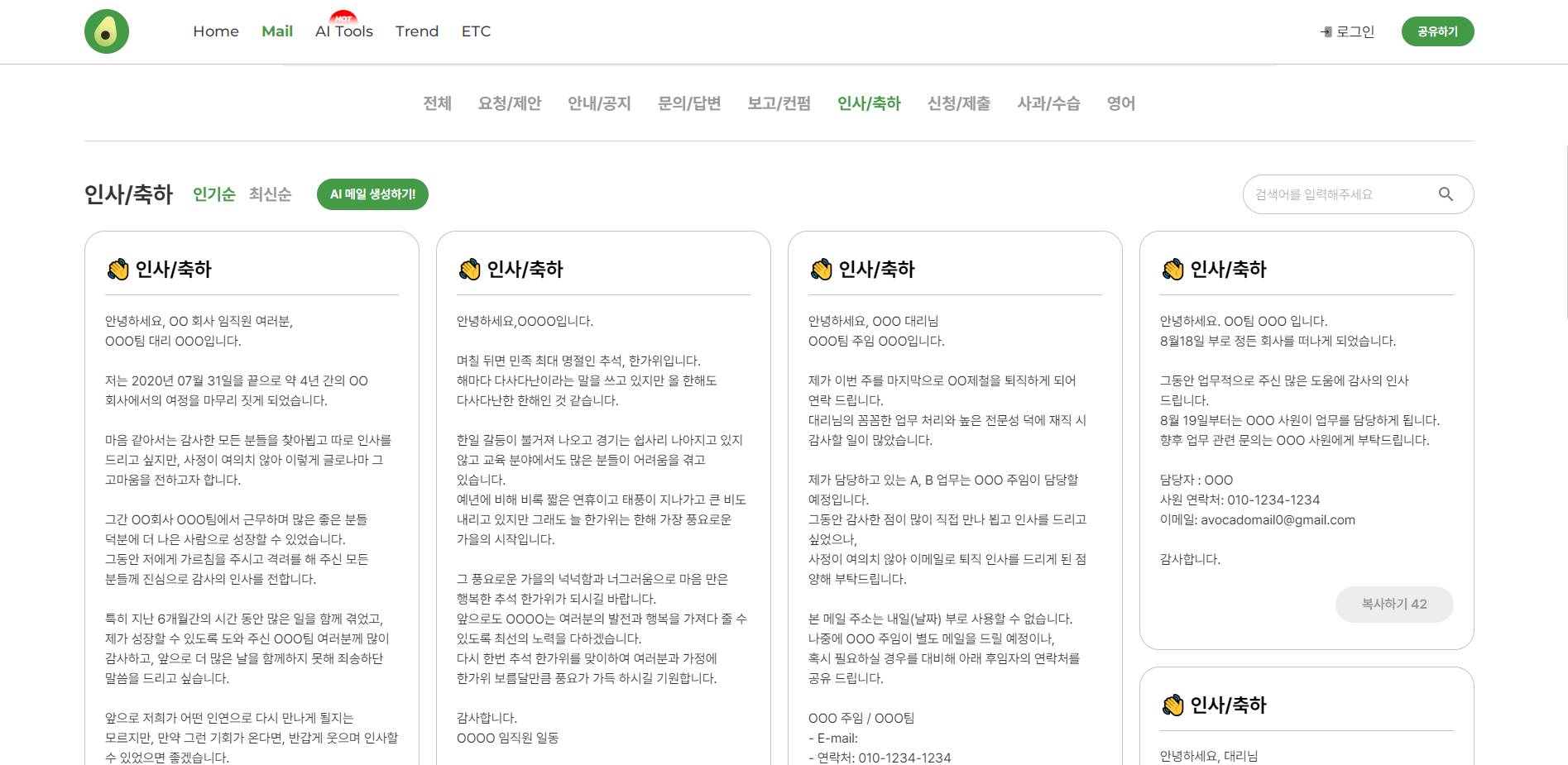Select the 영어 category tab

click(x=1121, y=103)
